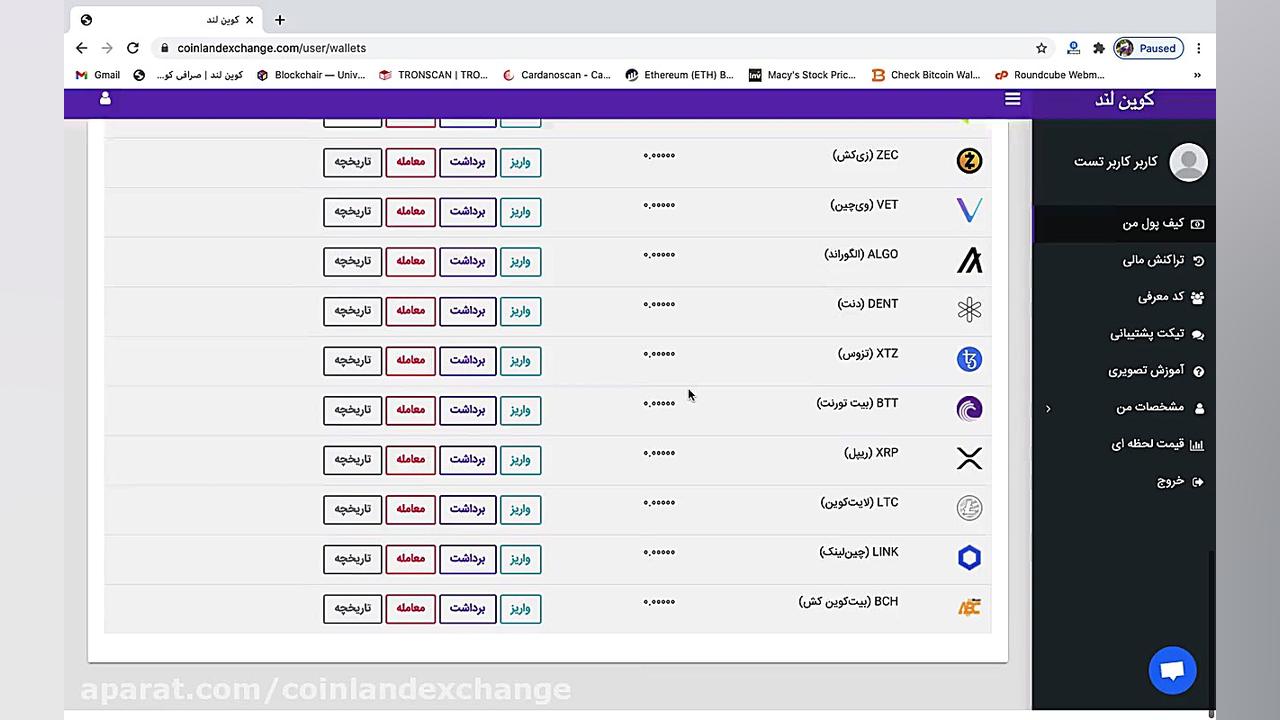
Task: Open the hamburger menu icon in purple header
Action: pyautogui.click(x=1013, y=99)
